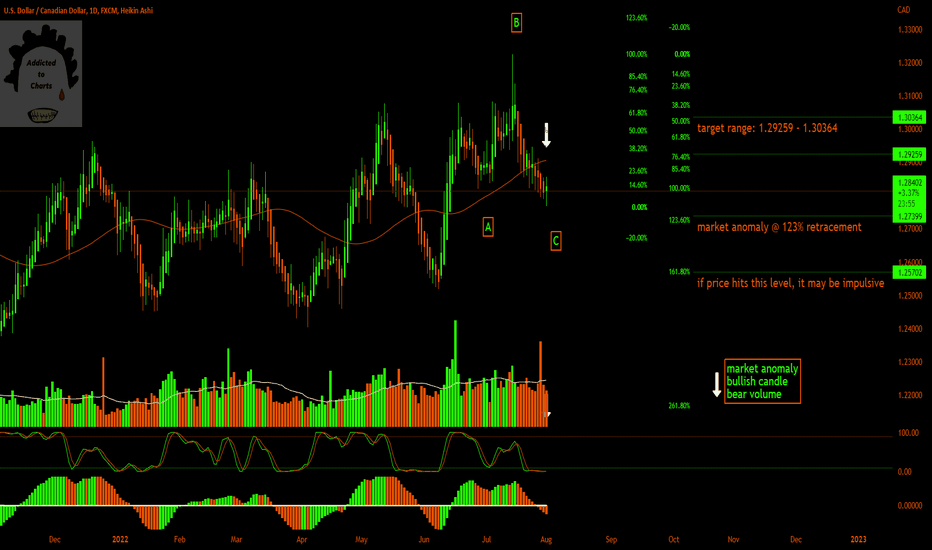Click the 0.00000 histogram scale value

[910, 505]
